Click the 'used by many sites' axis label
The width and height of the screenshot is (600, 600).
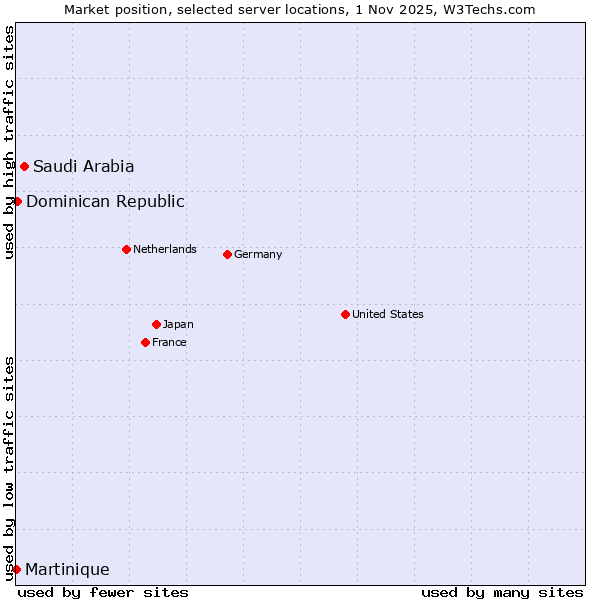502,592
